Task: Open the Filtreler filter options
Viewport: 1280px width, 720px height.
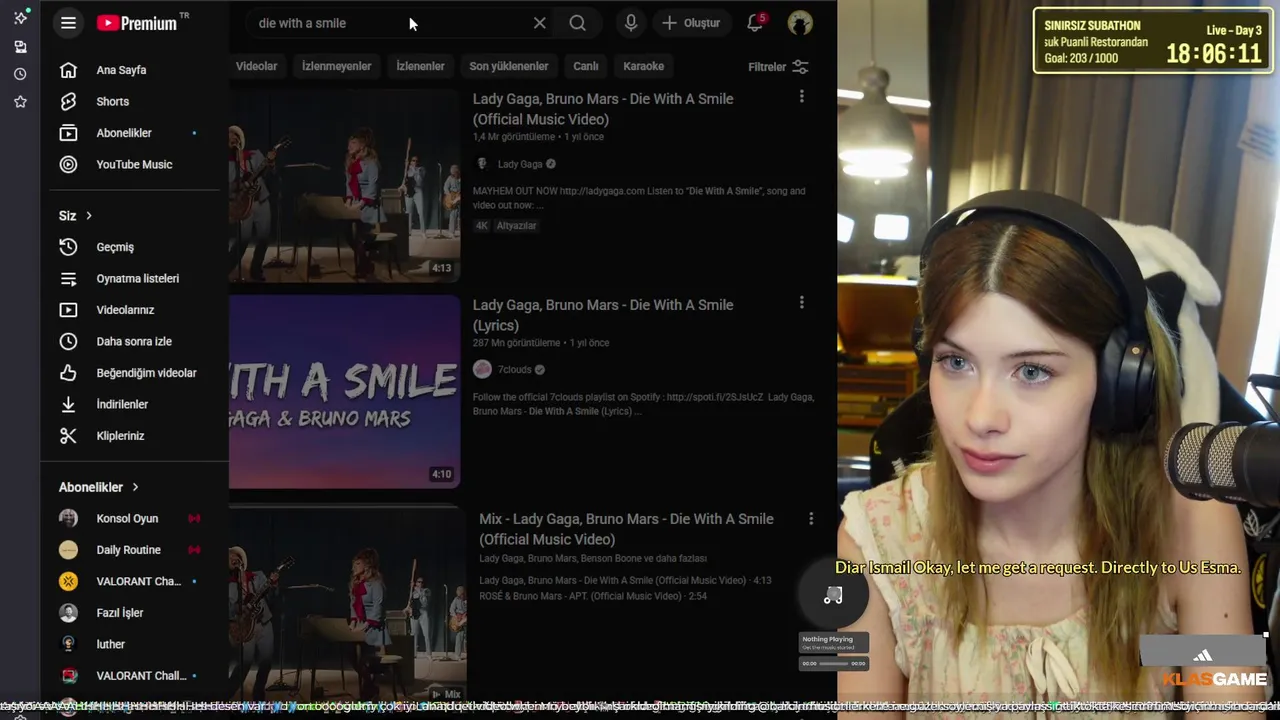Action: (778, 67)
